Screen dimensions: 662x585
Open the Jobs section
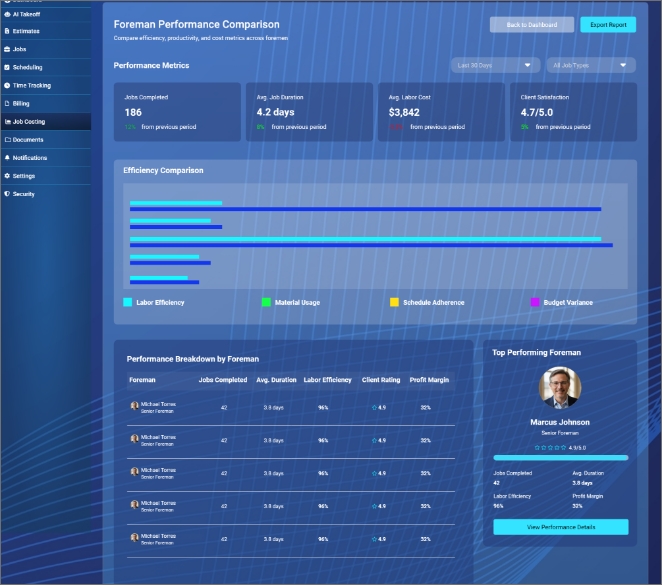(x=46, y=49)
